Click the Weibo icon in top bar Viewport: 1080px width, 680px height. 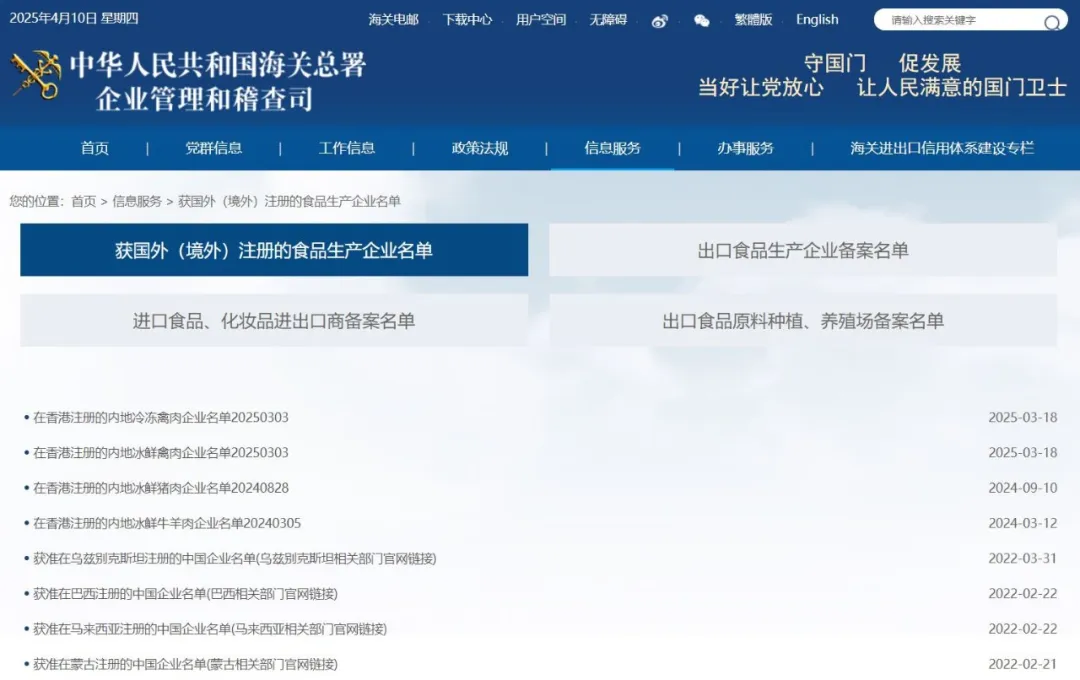pyautogui.click(x=659, y=21)
